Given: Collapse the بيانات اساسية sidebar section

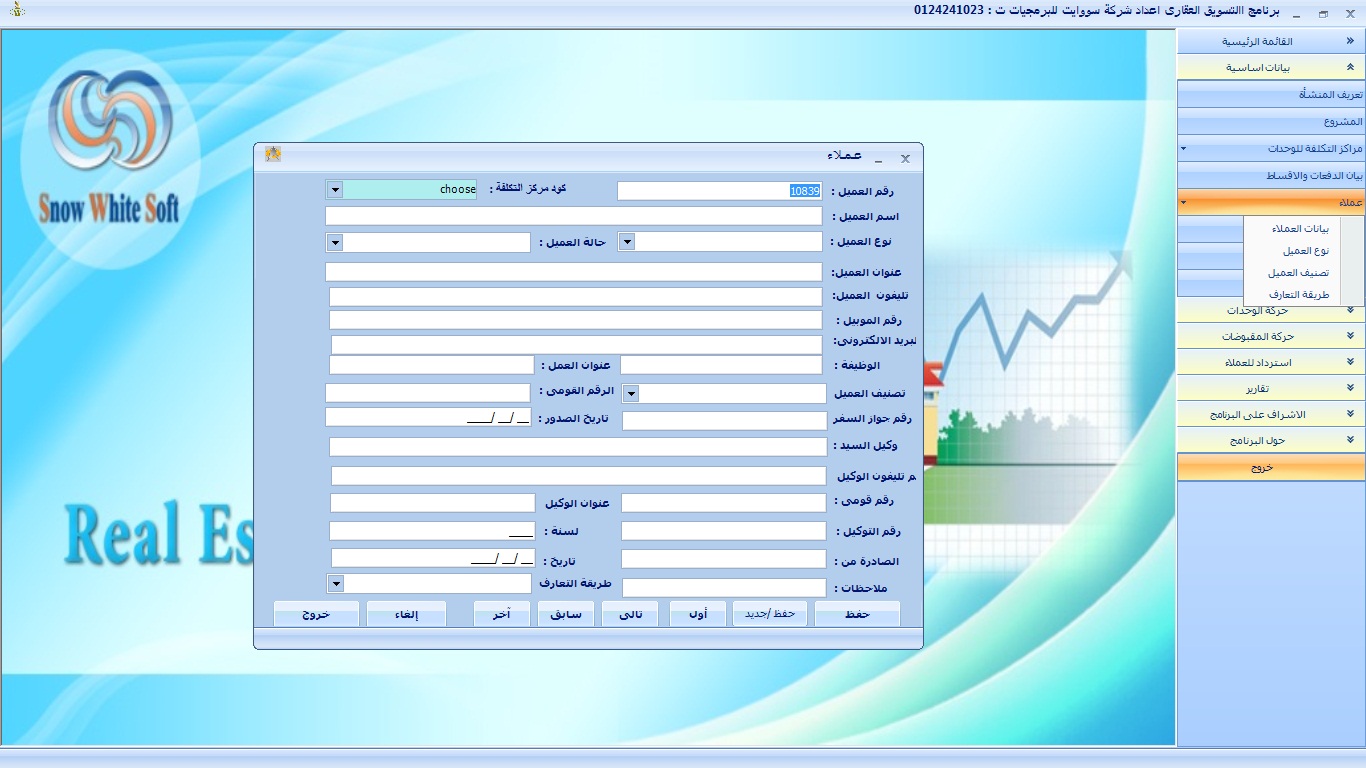Looking at the screenshot, I should [1350, 68].
